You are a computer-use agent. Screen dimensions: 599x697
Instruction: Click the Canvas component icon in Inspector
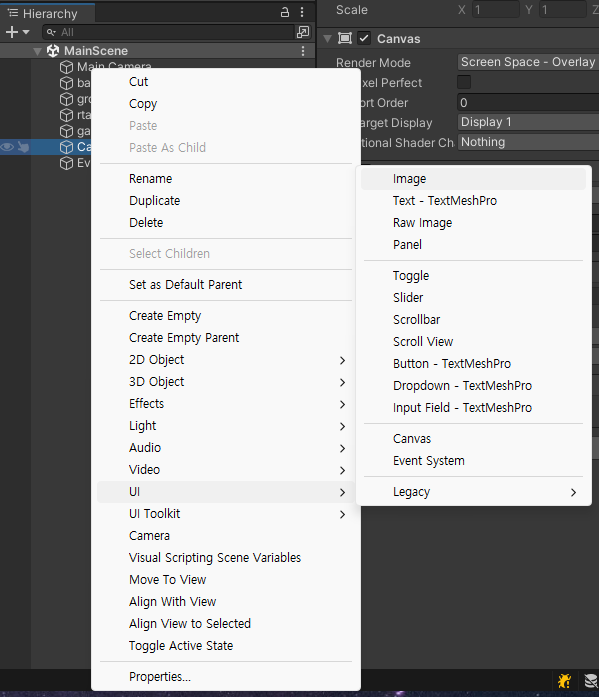pyautogui.click(x=345, y=38)
